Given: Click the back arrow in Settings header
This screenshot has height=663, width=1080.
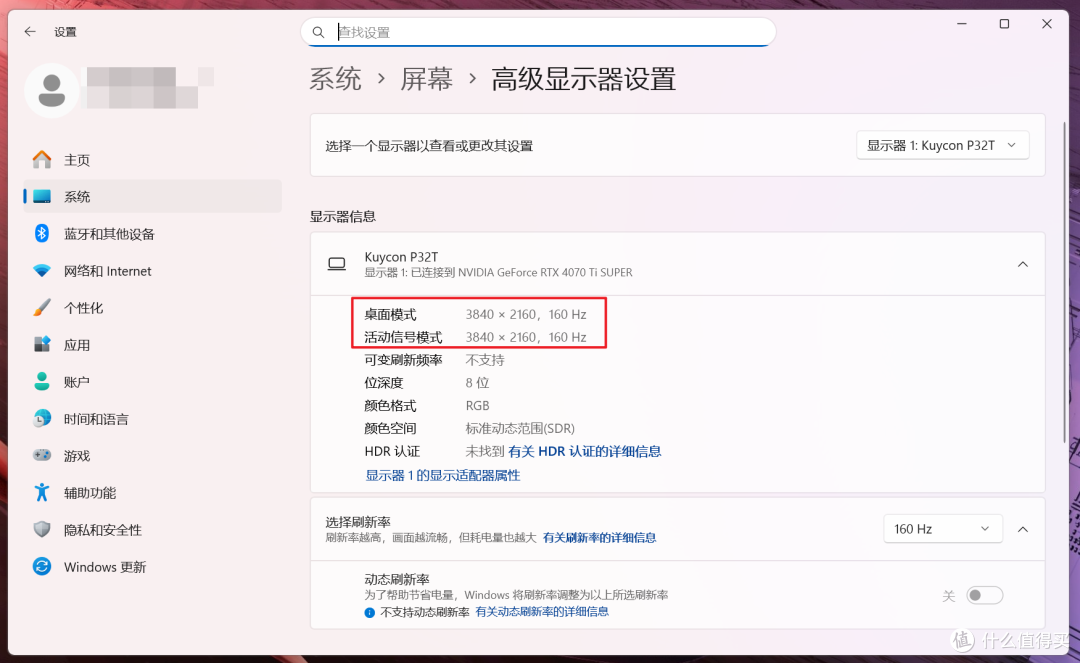Looking at the screenshot, I should click(30, 32).
